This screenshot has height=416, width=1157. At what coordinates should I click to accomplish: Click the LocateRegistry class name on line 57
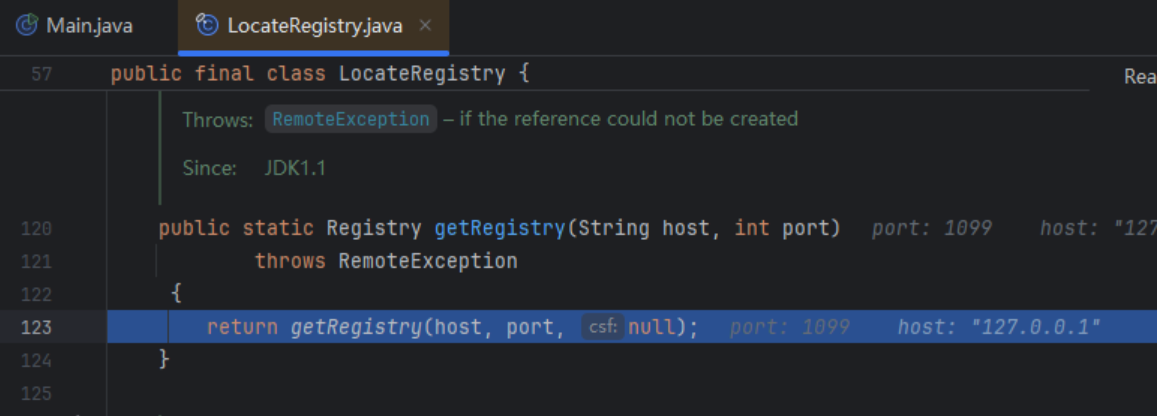coord(421,74)
